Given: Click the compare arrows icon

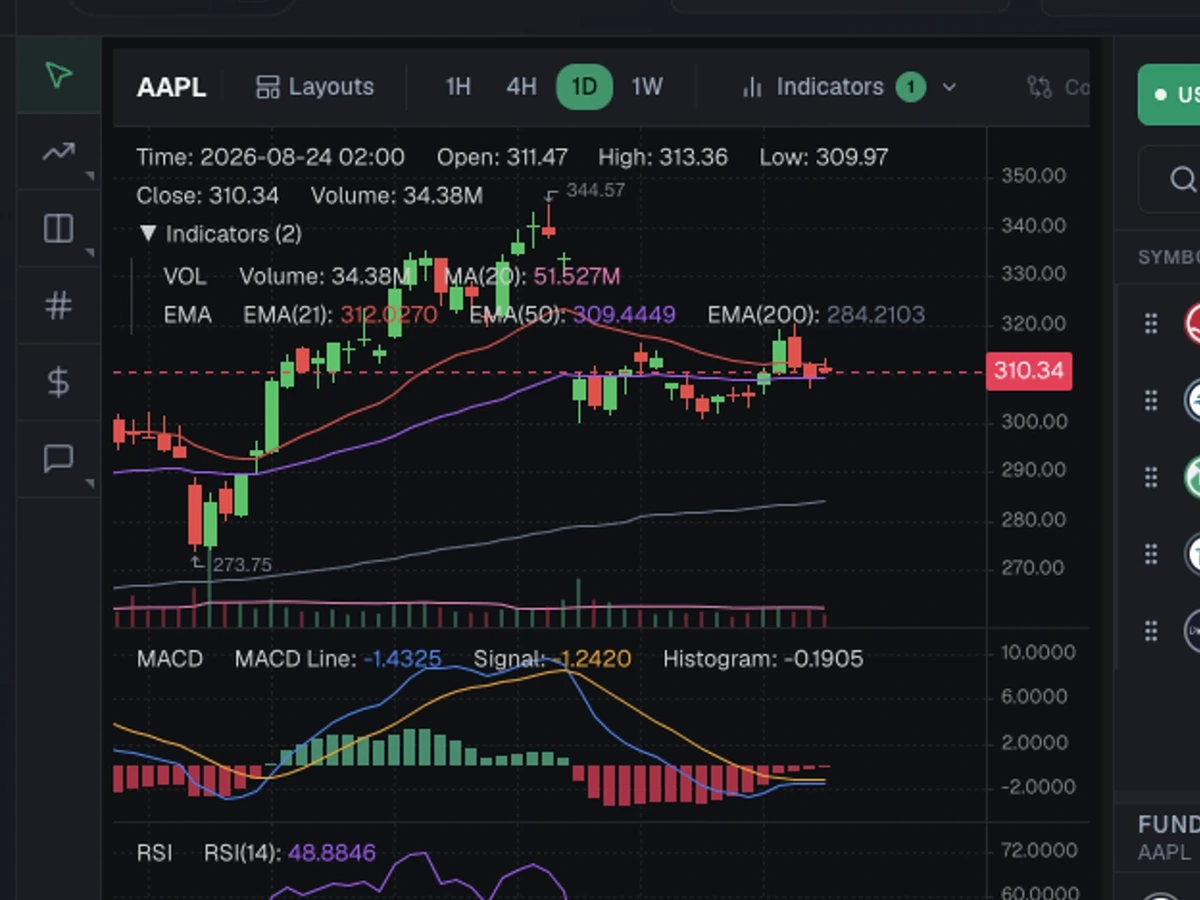Looking at the screenshot, I should click(x=1040, y=87).
